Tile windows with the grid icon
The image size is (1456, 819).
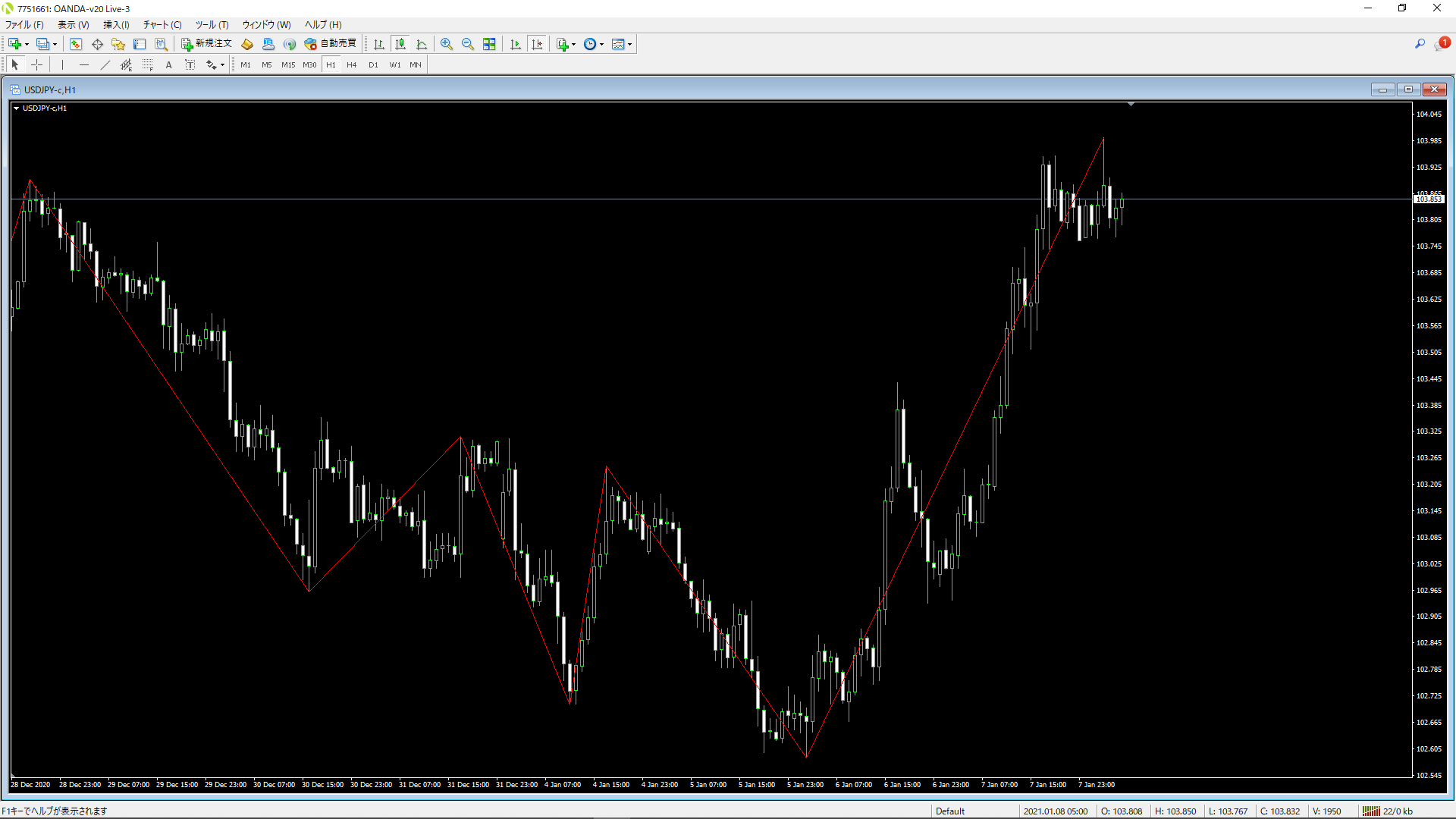click(489, 44)
